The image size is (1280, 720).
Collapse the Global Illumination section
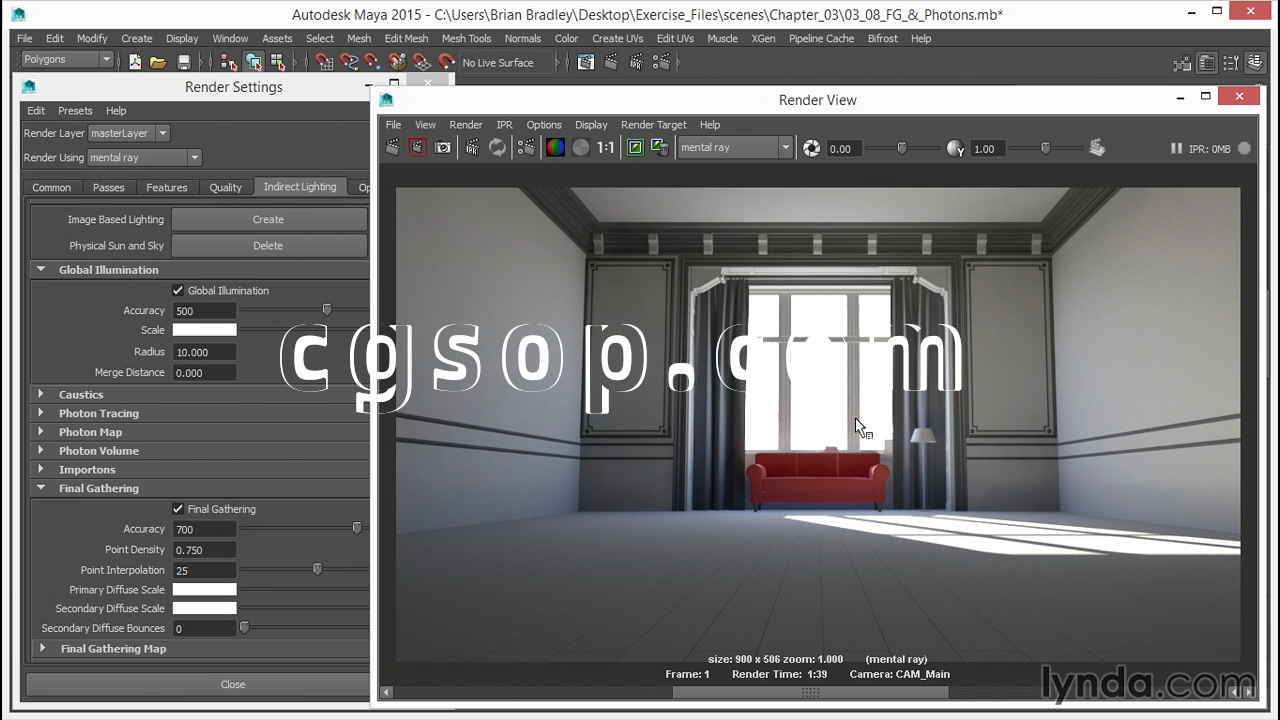(x=41, y=269)
